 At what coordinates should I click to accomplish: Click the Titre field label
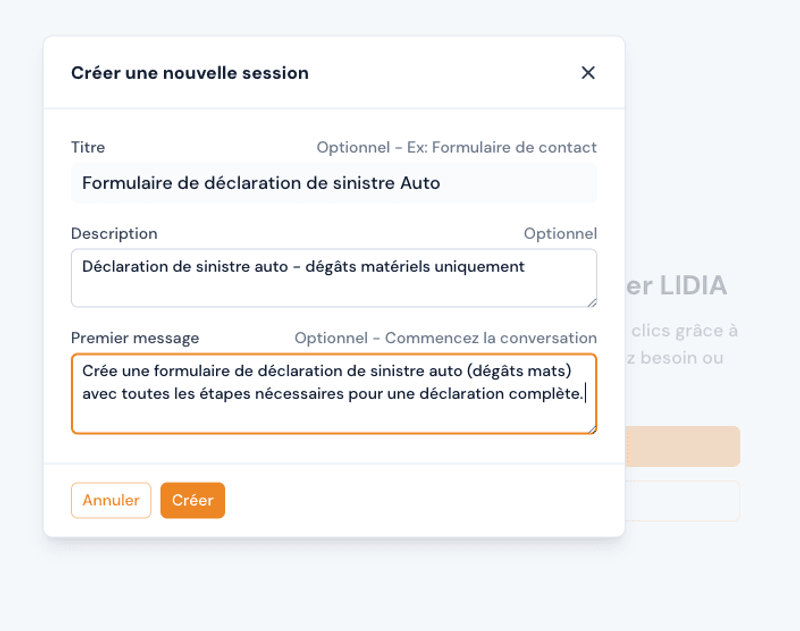(x=88, y=147)
